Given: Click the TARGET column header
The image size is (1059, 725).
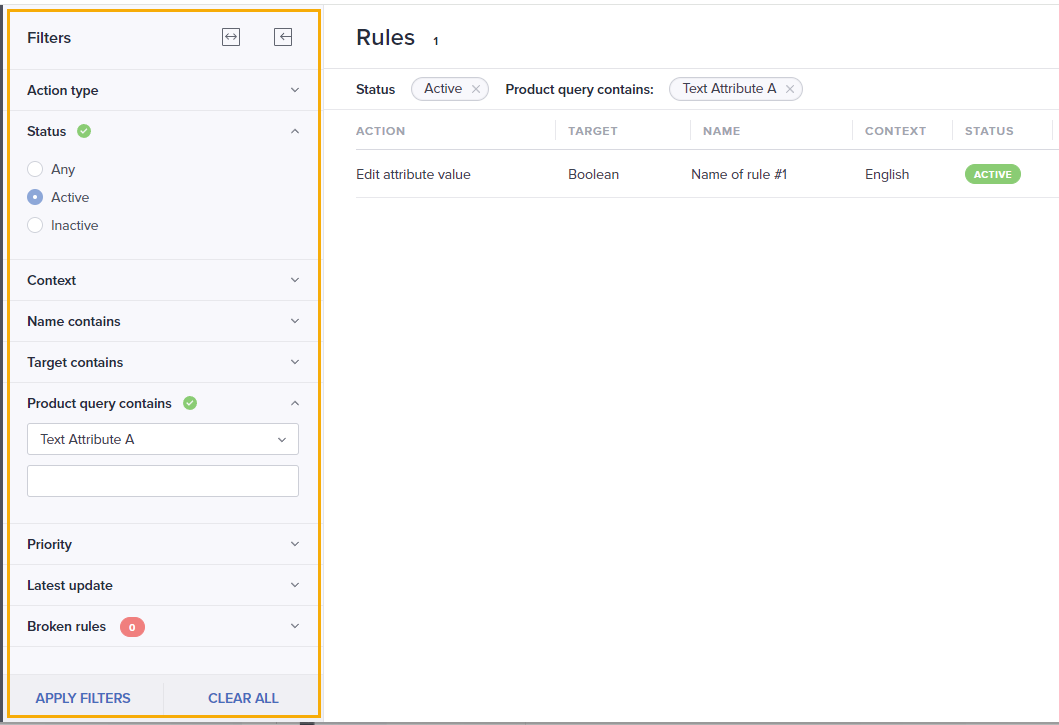Looking at the screenshot, I should coord(593,130).
